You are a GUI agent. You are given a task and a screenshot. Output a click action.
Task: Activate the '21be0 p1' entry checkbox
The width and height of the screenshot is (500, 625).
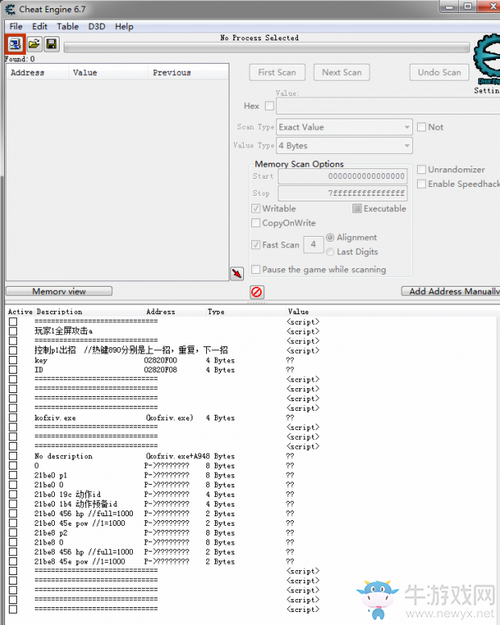pos(13,475)
